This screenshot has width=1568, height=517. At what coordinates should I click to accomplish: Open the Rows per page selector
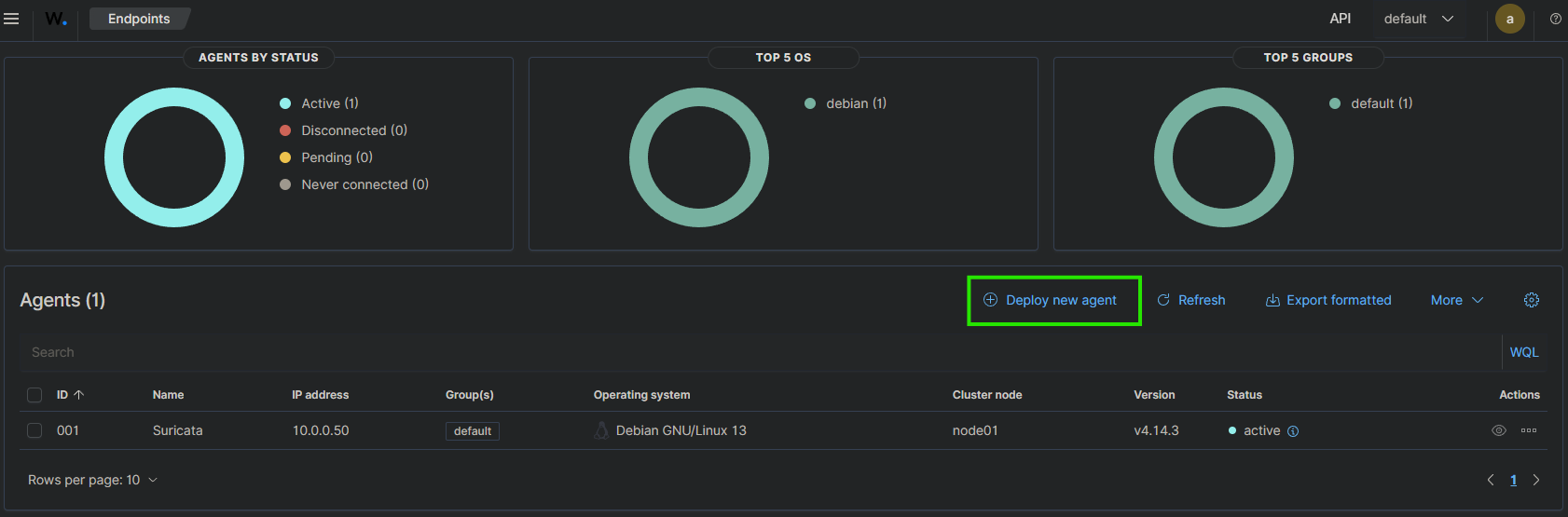[92, 480]
